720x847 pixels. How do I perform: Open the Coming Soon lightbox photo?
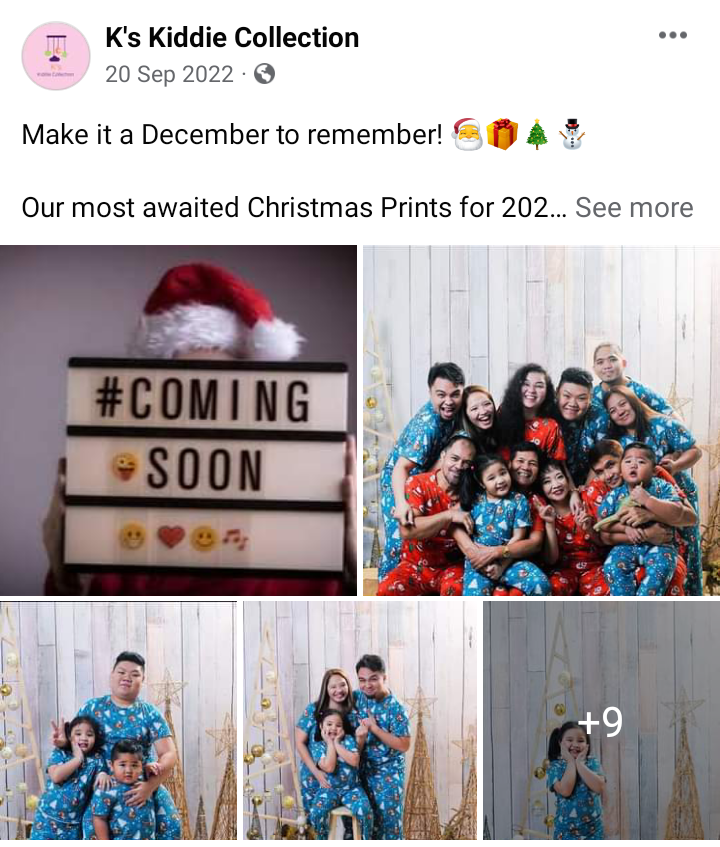tap(178, 420)
